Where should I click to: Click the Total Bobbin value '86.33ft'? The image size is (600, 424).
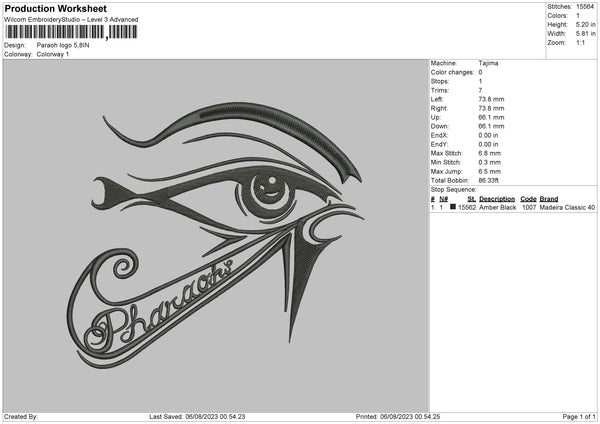pyautogui.click(x=489, y=181)
